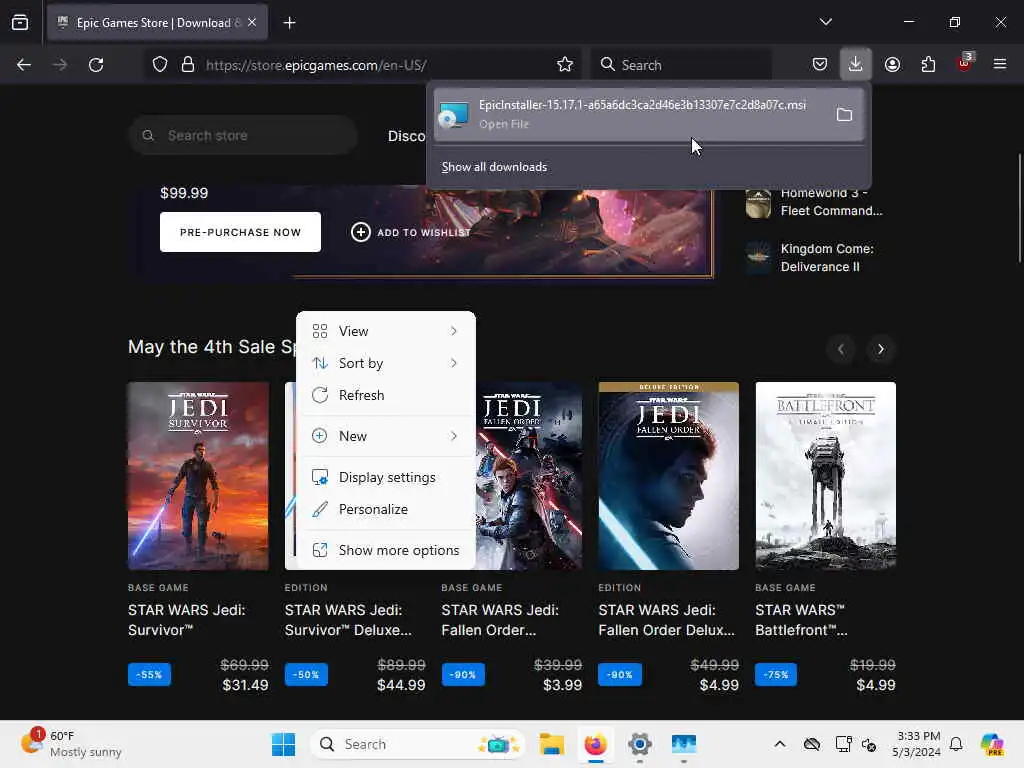Screen dimensions: 1024x768
Task: Toggle the Downloads panel button
Action: (856, 64)
